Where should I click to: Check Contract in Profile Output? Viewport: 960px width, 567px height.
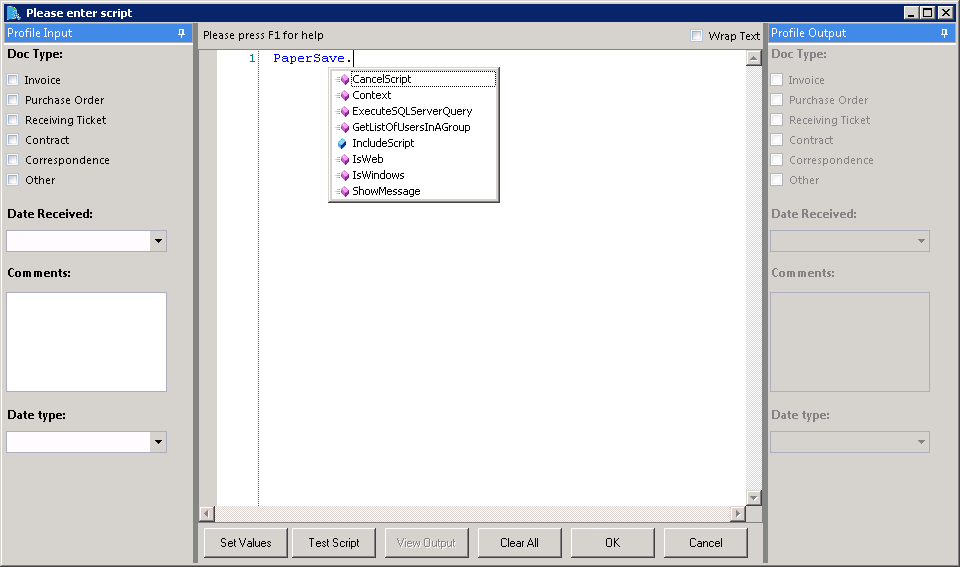(x=777, y=140)
